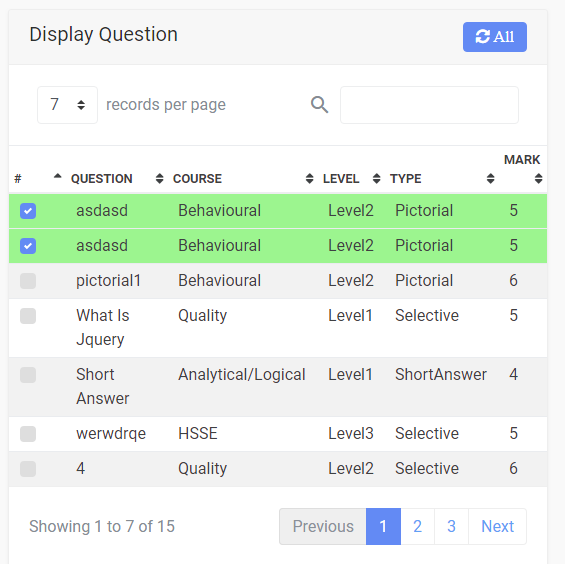Viewport: 565px width, 564px height.
Task: Sort table by LEVEL column arrows
Action: (x=376, y=178)
